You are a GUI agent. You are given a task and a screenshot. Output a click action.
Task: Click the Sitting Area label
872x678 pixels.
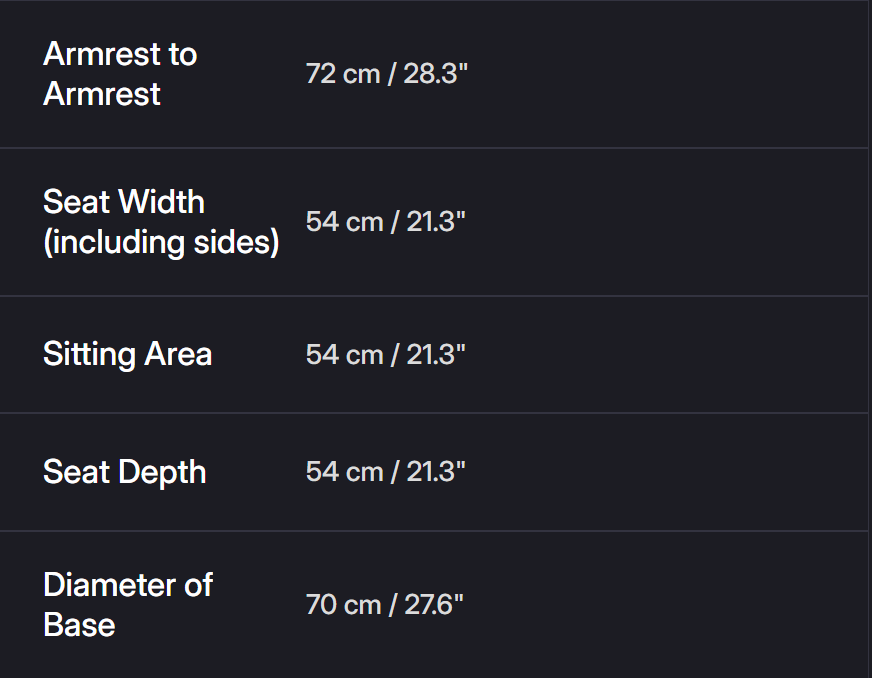127,354
